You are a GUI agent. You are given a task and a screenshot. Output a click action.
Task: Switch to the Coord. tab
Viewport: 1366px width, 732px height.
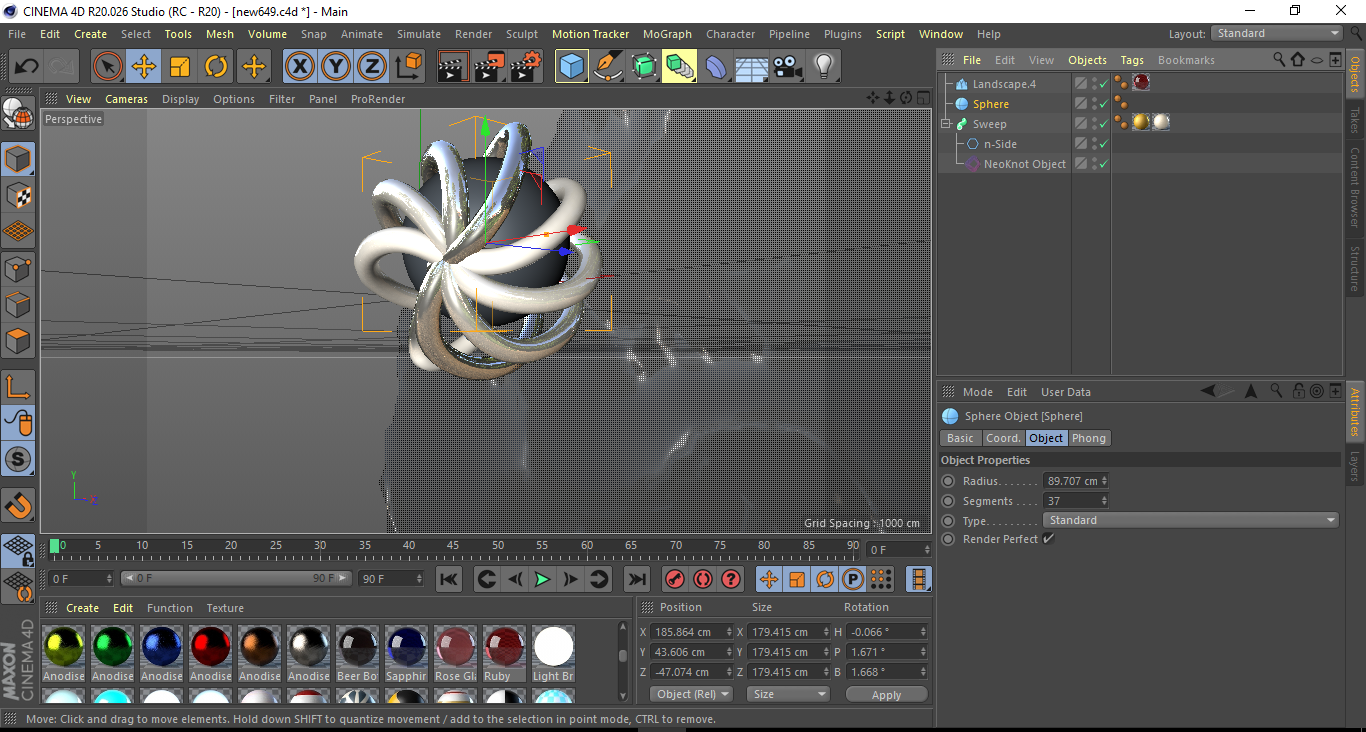coord(1003,438)
